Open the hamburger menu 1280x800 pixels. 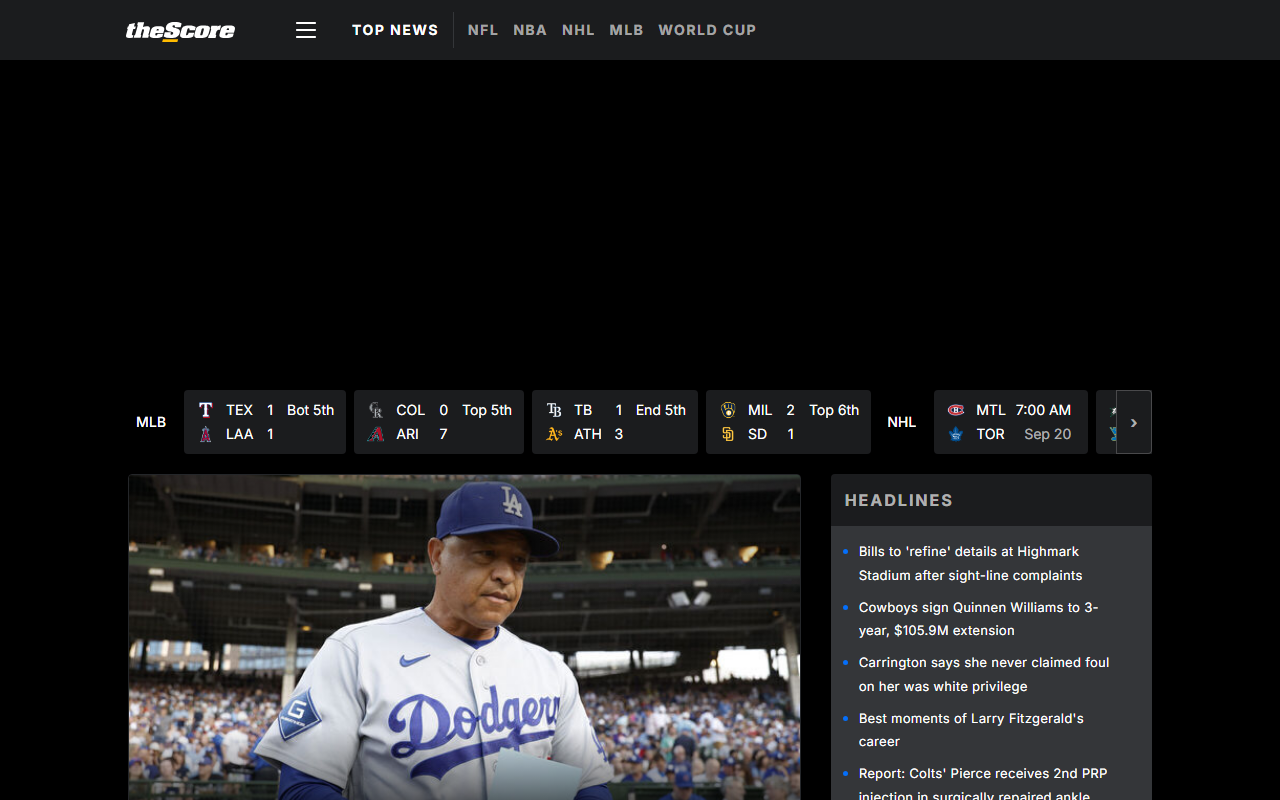tap(306, 30)
